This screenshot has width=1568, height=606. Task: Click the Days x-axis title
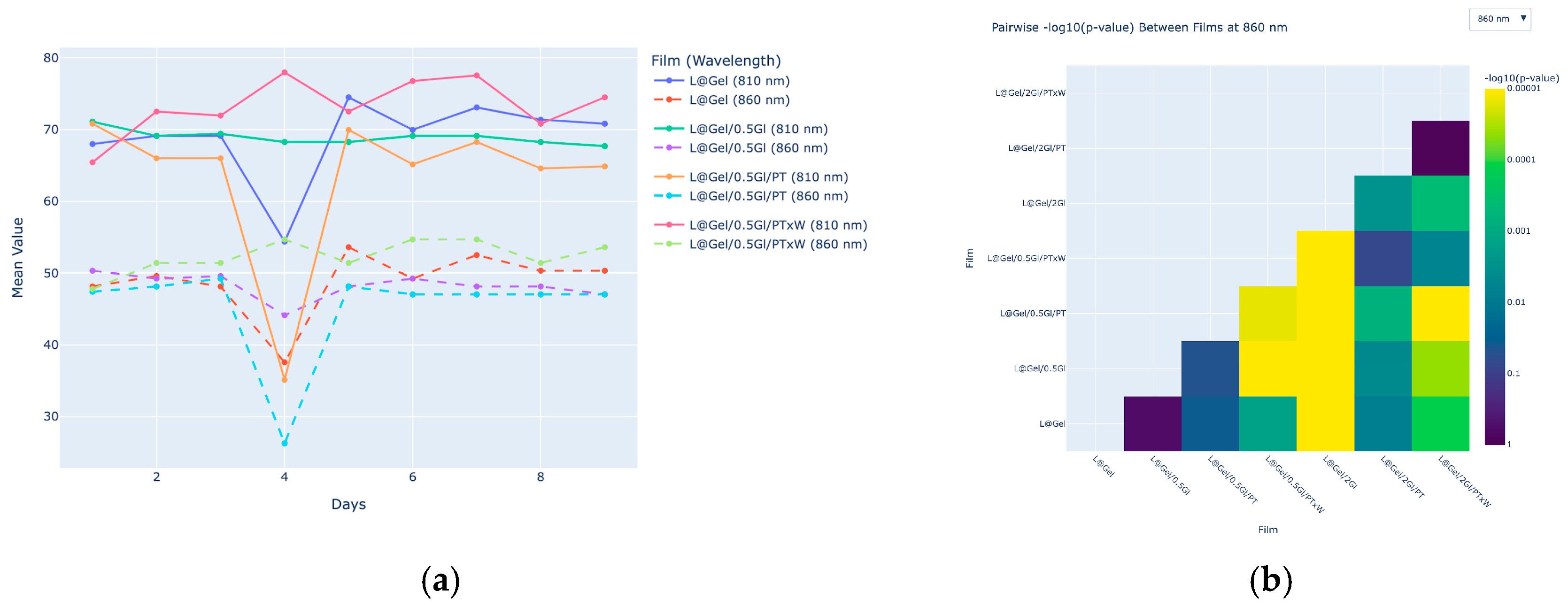tap(348, 505)
